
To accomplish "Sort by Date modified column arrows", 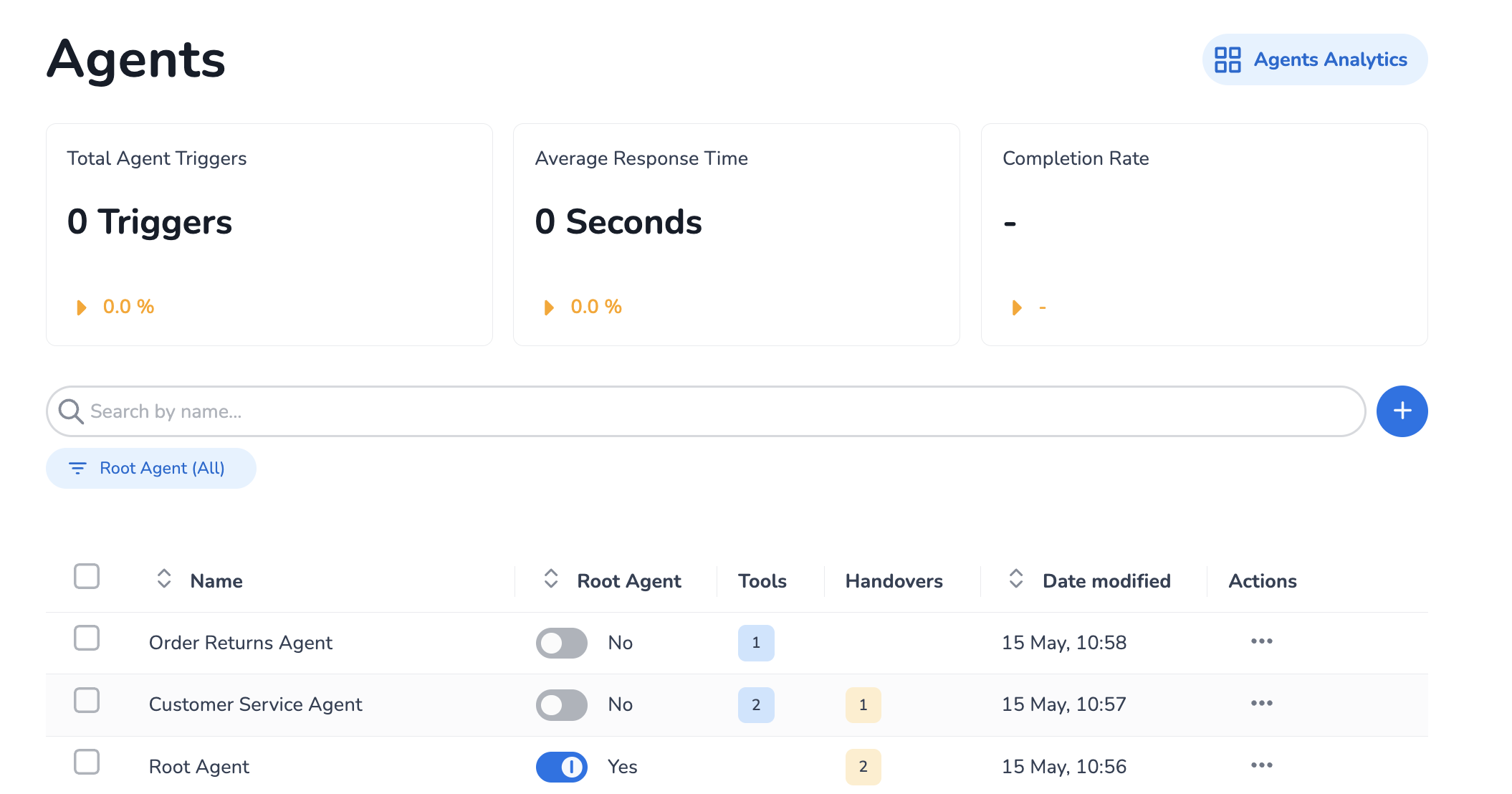I will (x=1015, y=579).
